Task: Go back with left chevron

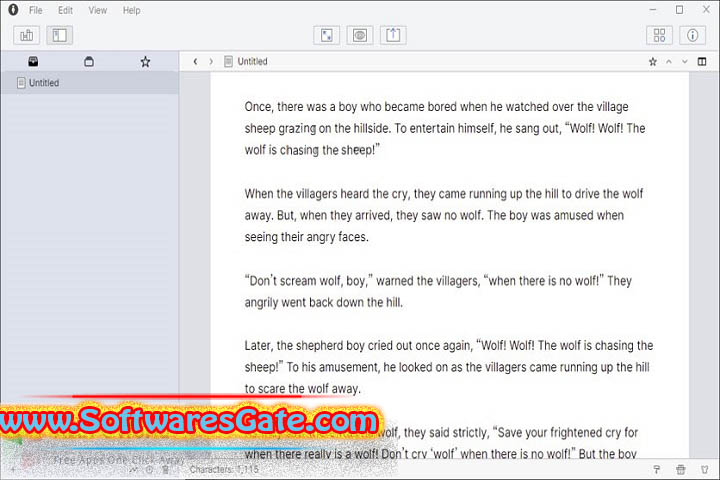Action: pyautogui.click(x=195, y=62)
